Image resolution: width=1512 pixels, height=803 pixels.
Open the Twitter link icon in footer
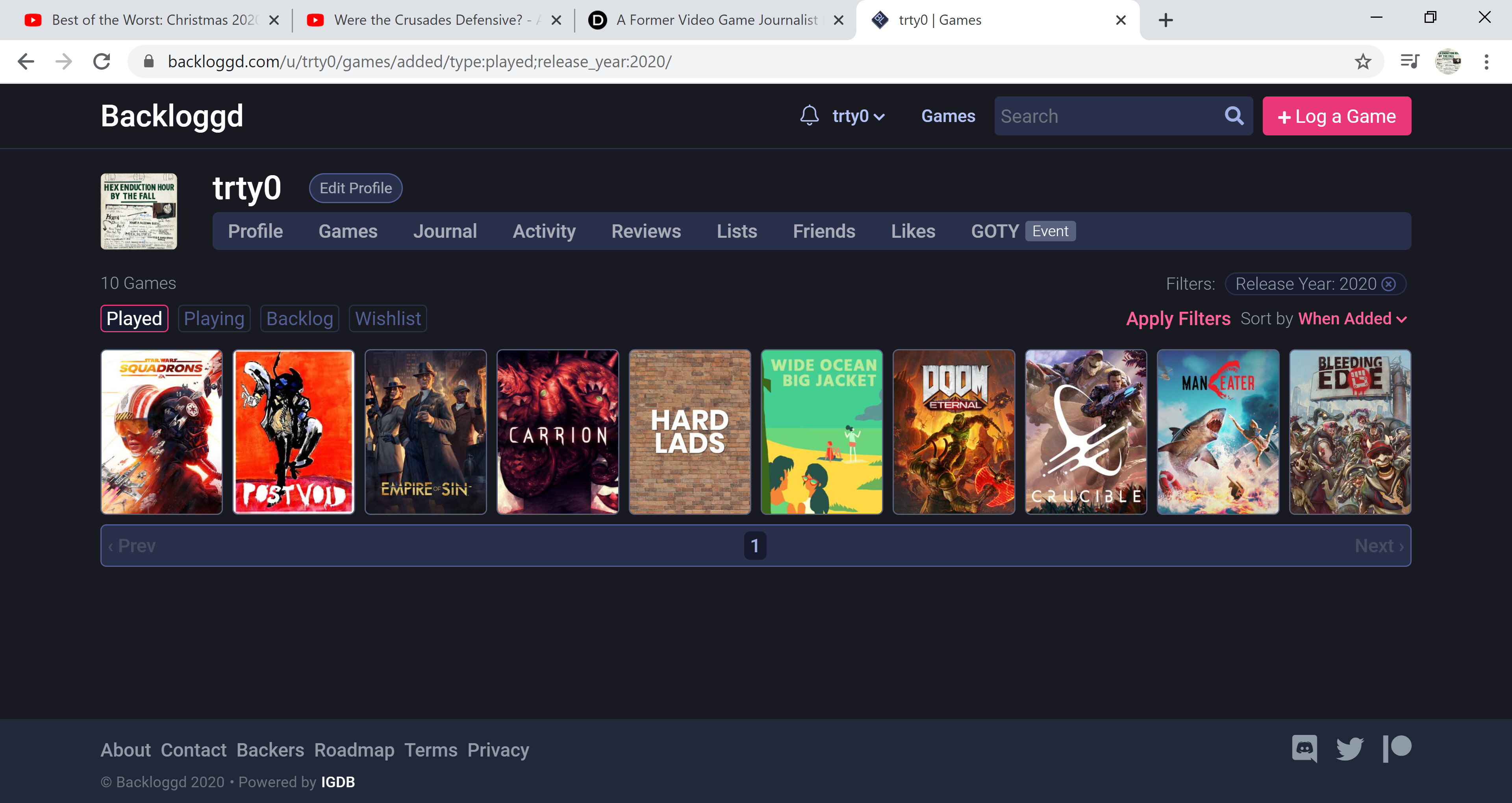(x=1349, y=748)
